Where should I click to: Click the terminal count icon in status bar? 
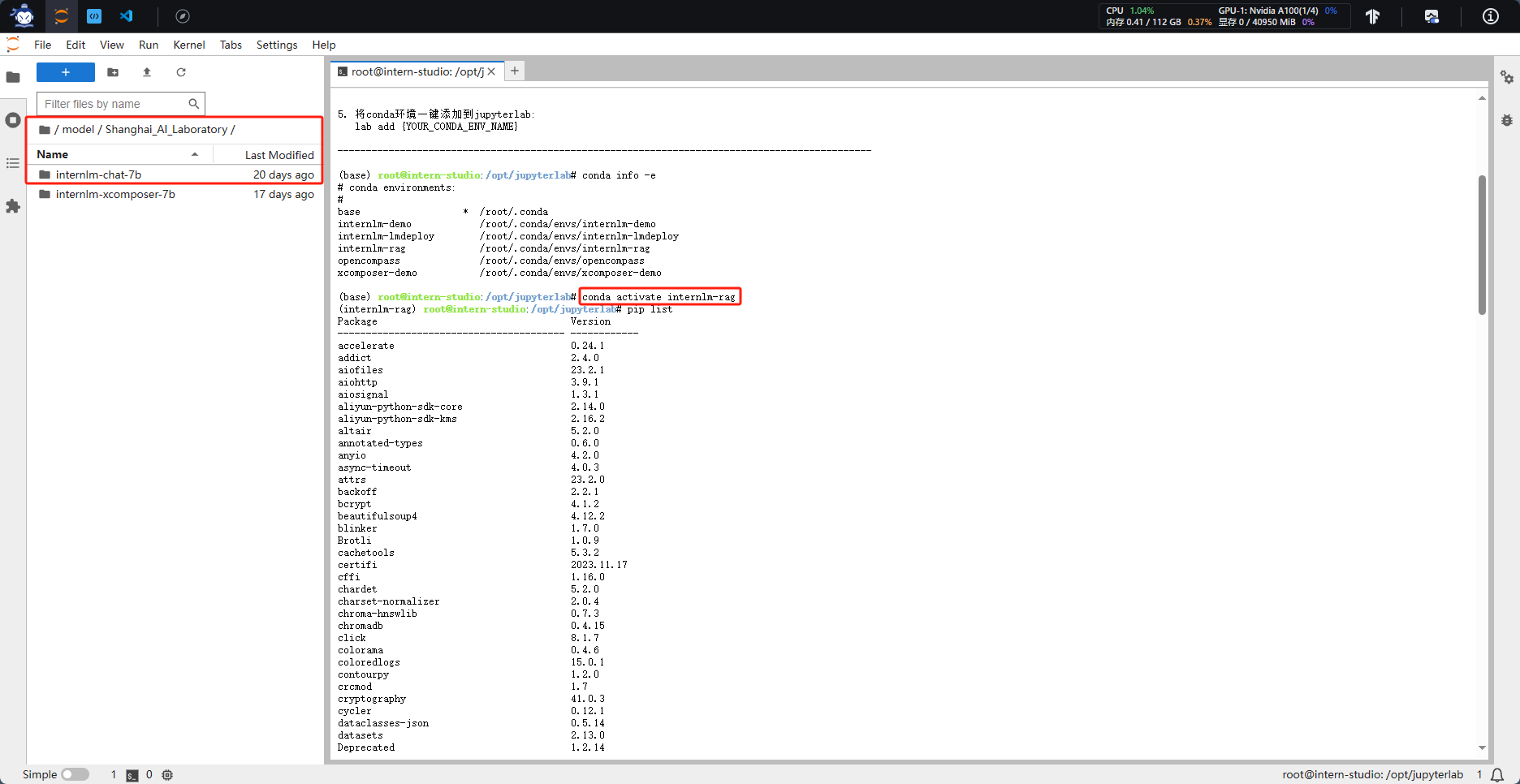tap(132, 775)
